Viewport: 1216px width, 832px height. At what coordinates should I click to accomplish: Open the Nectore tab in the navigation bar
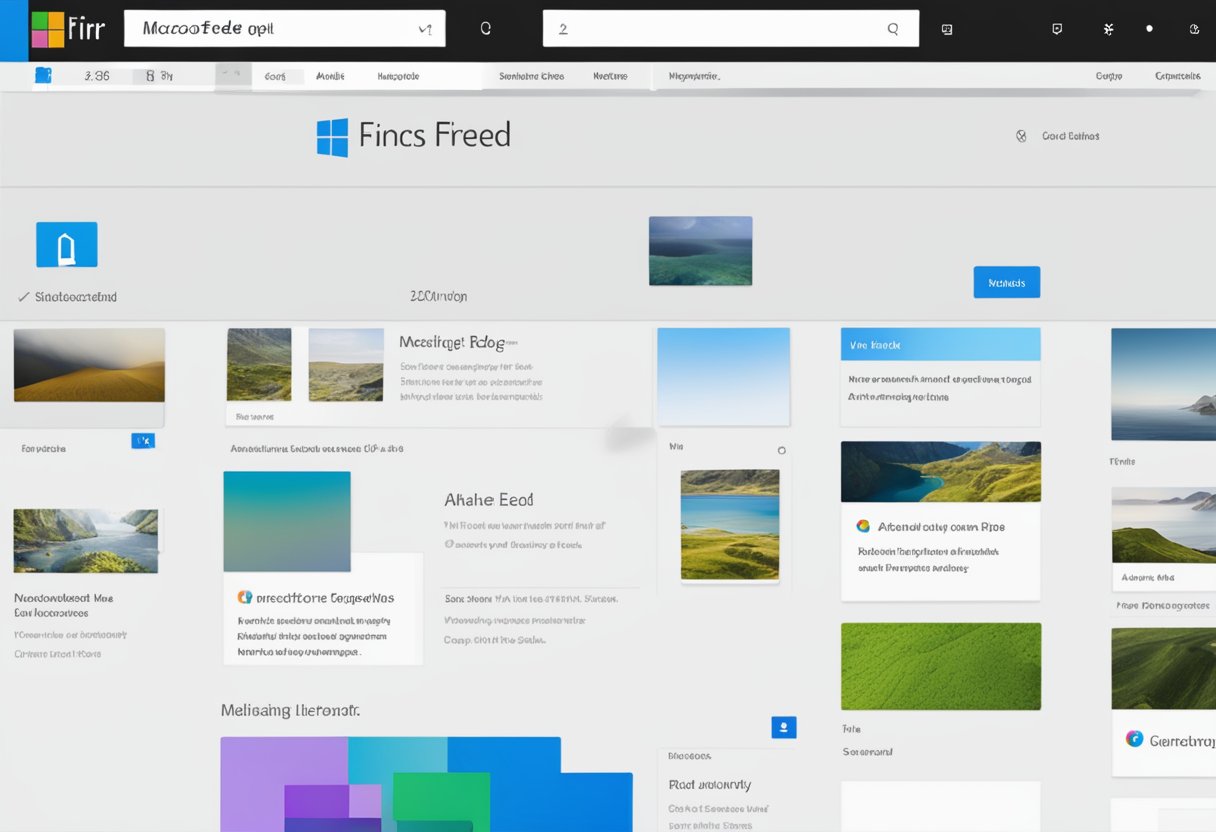pos(609,76)
